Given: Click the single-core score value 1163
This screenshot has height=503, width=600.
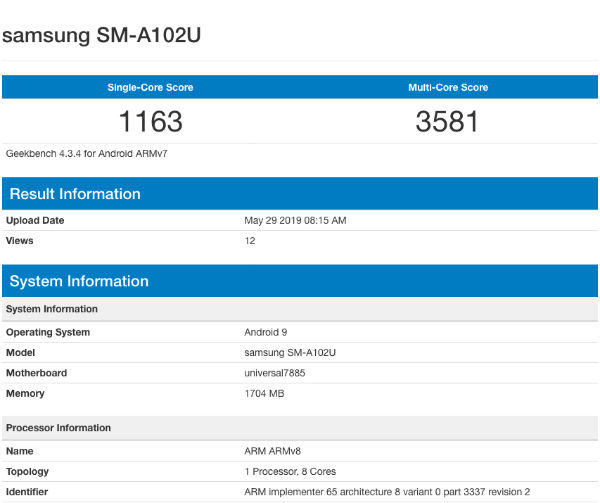Looking at the screenshot, I should 151,122.
